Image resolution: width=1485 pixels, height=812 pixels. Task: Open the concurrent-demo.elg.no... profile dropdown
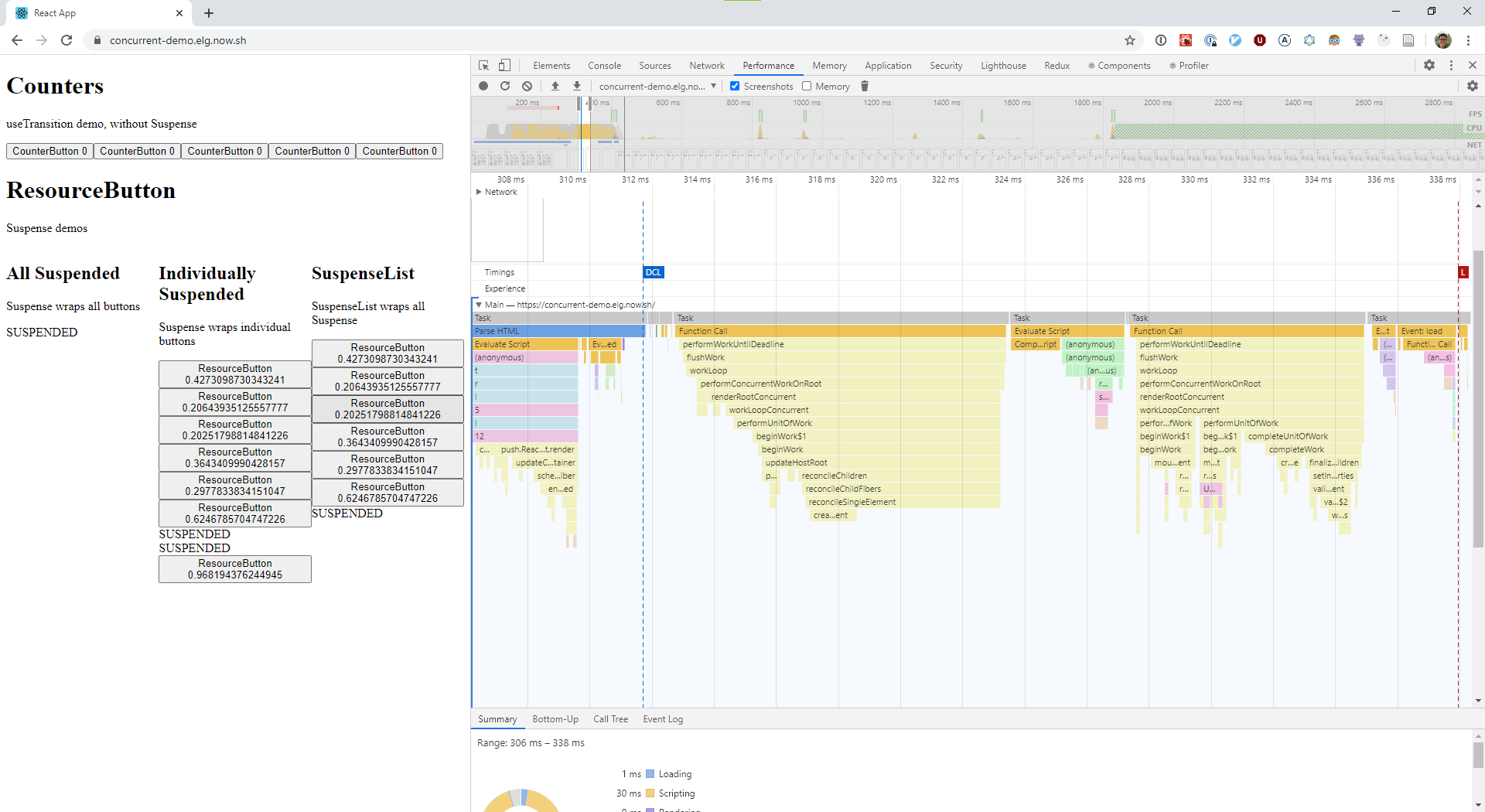(657, 86)
